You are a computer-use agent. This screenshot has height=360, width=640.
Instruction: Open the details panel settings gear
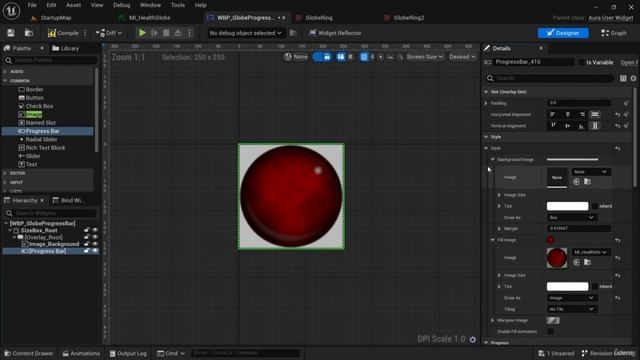[633, 78]
